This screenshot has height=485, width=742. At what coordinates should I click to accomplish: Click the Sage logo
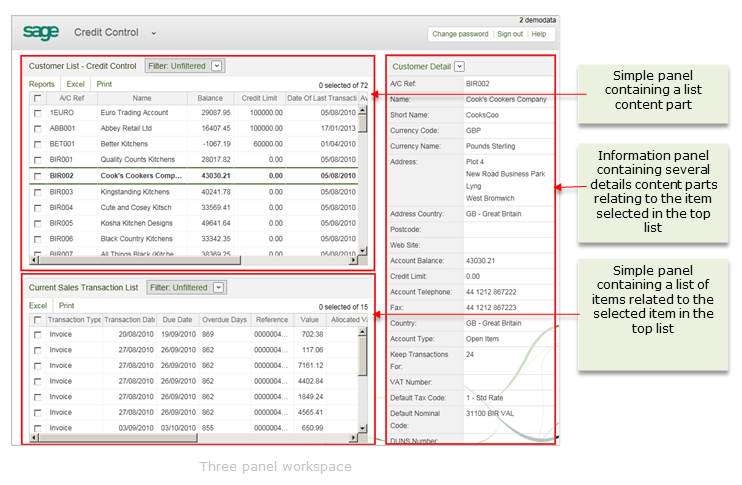tap(41, 32)
